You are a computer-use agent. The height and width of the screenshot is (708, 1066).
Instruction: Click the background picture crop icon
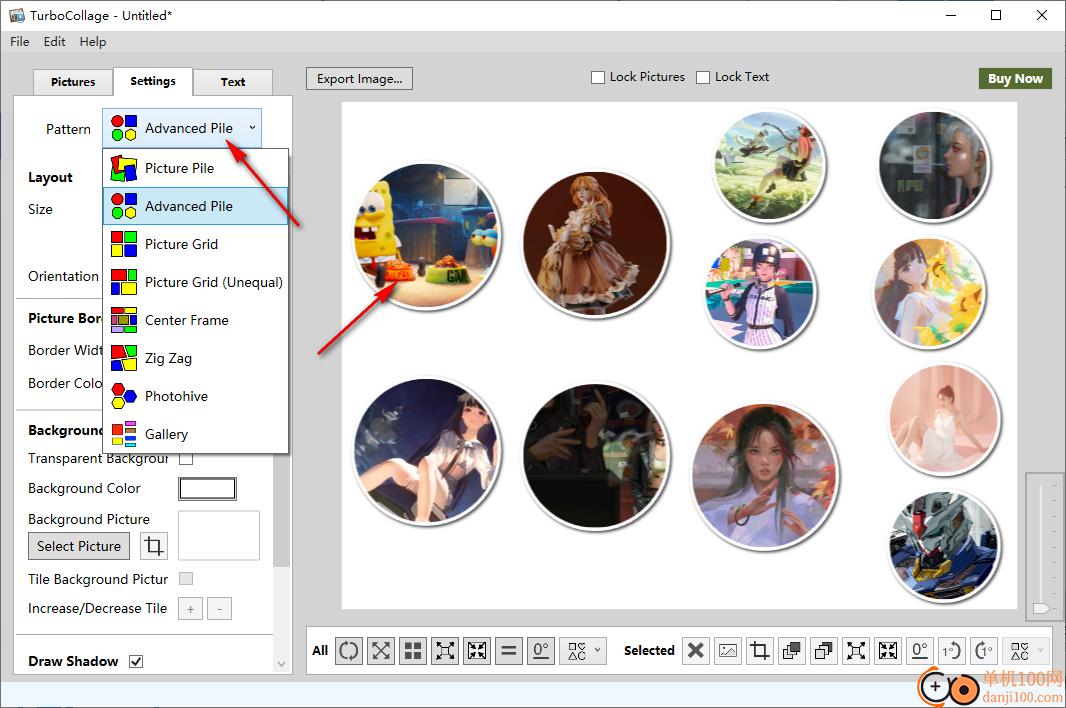(154, 546)
